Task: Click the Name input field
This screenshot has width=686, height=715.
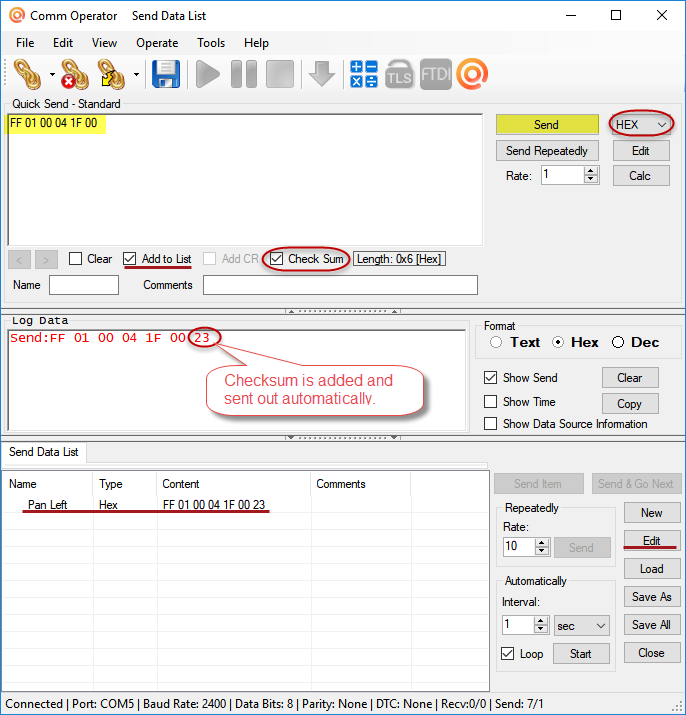Action: (x=84, y=285)
